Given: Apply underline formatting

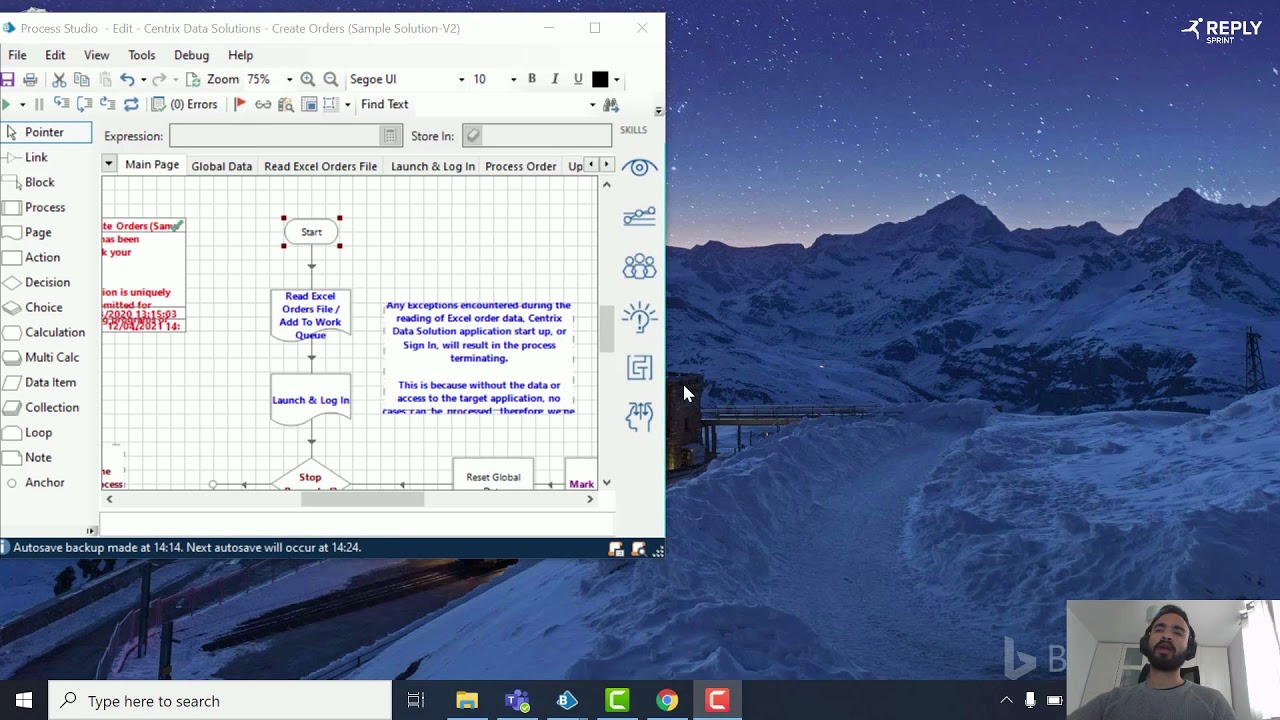Looking at the screenshot, I should tap(578, 79).
